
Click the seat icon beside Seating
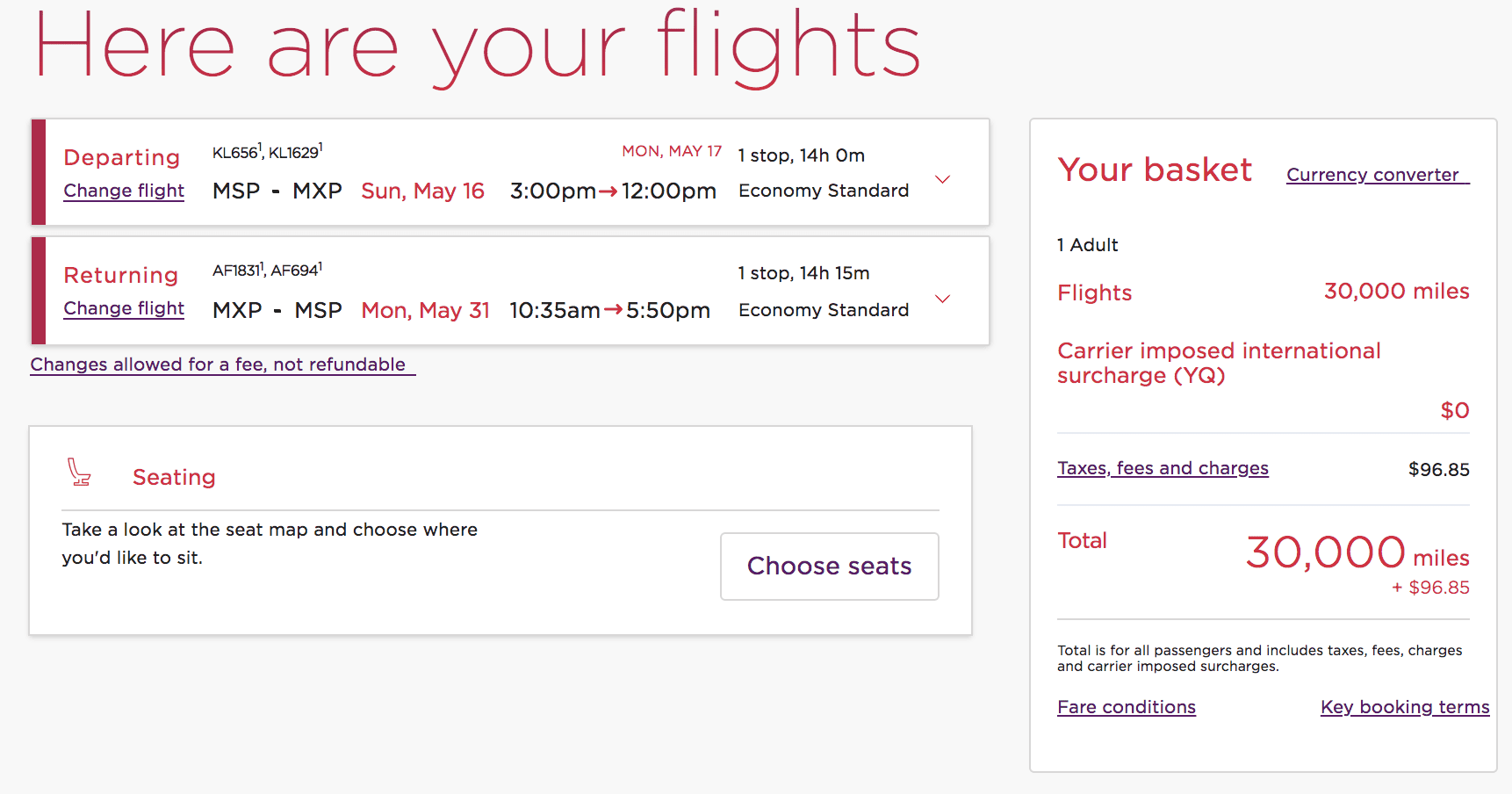(79, 473)
